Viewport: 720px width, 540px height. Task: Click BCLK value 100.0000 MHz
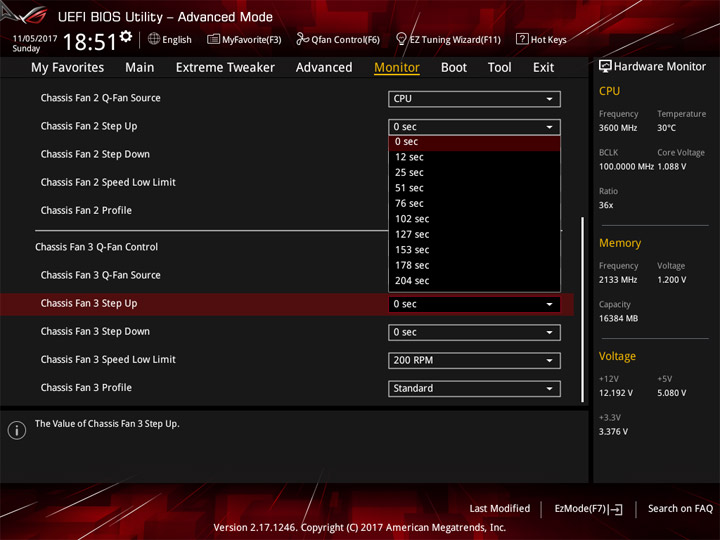click(626, 167)
